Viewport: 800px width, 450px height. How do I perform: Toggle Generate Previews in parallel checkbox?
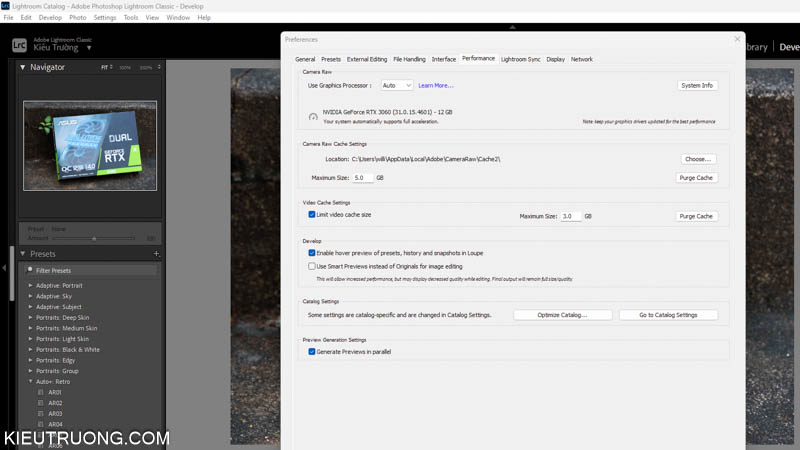click(312, 352)
